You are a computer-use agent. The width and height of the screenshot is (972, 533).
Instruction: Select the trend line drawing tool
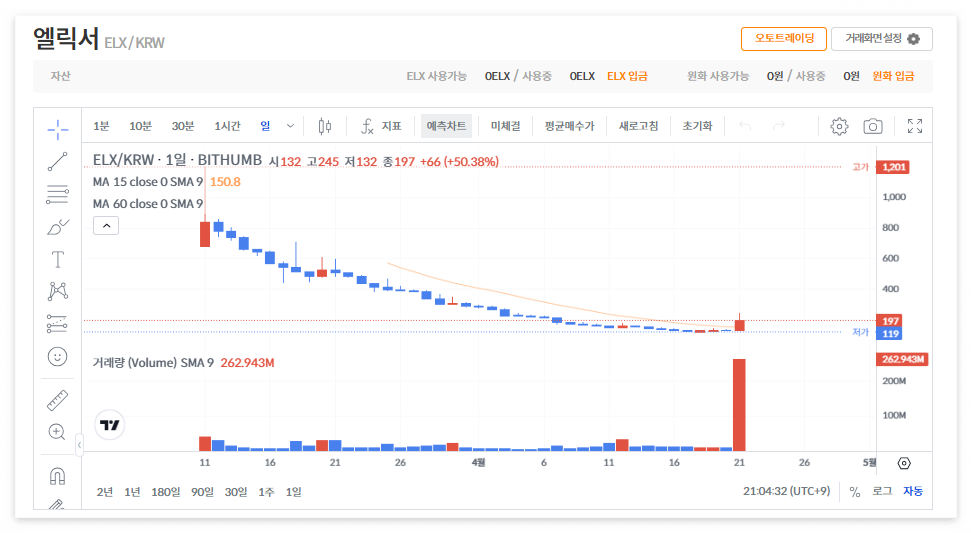click(x=58, y=162)
